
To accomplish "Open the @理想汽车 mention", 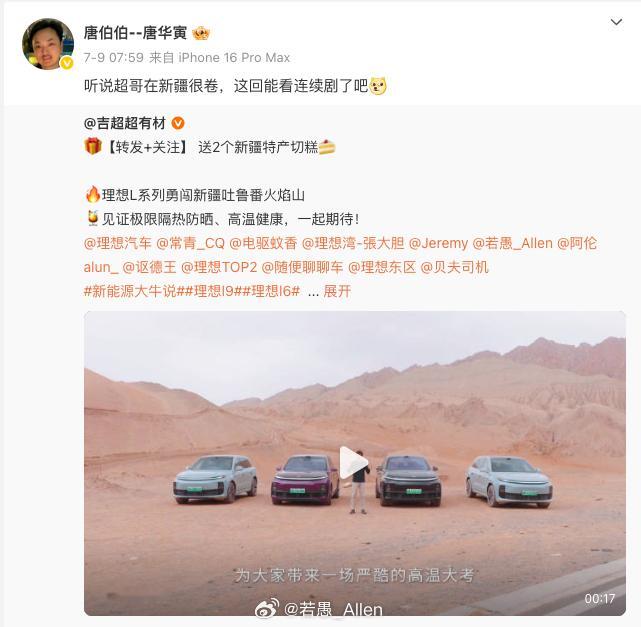I will click(x=117, y=244).
